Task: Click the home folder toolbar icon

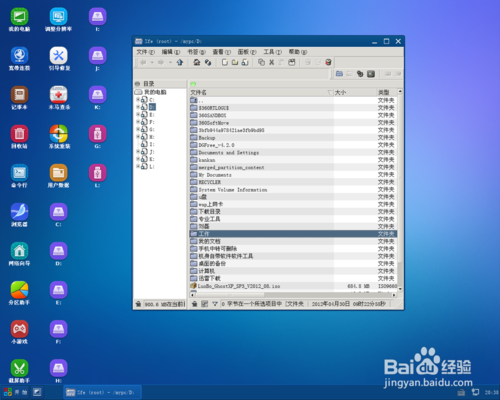Action: click(197, 62)
